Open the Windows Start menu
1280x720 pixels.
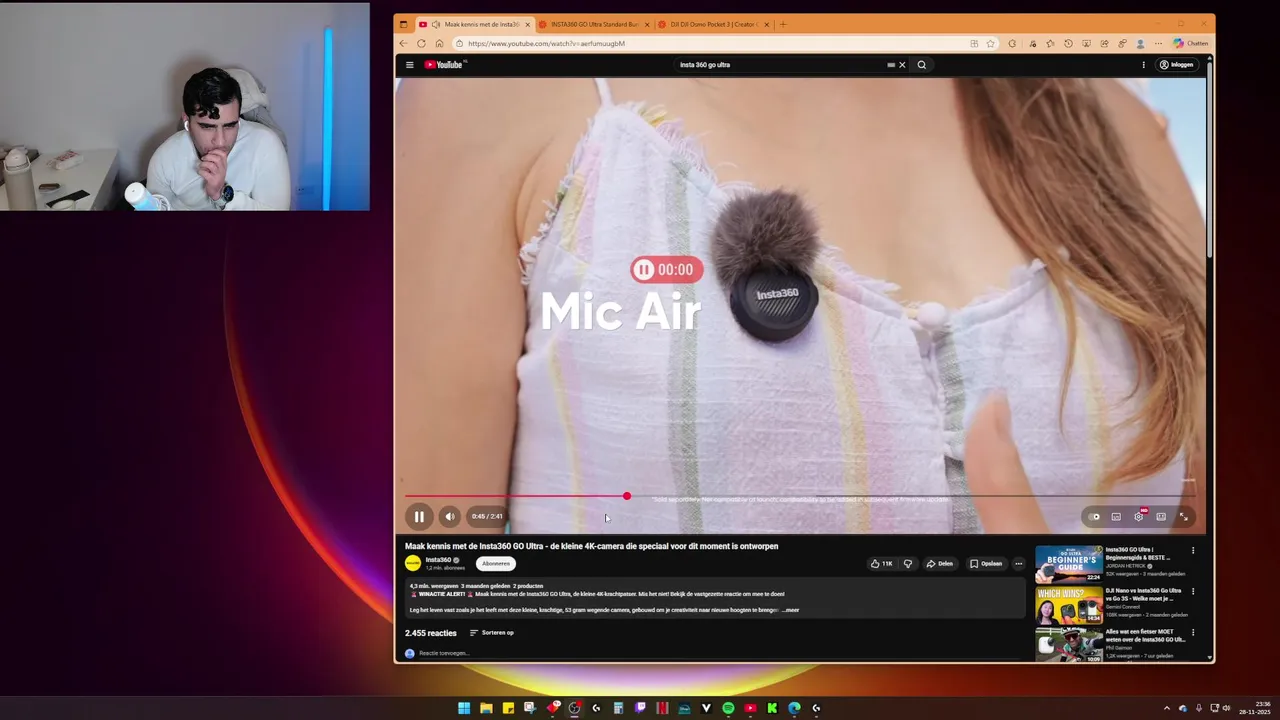(x=464, y=708)
